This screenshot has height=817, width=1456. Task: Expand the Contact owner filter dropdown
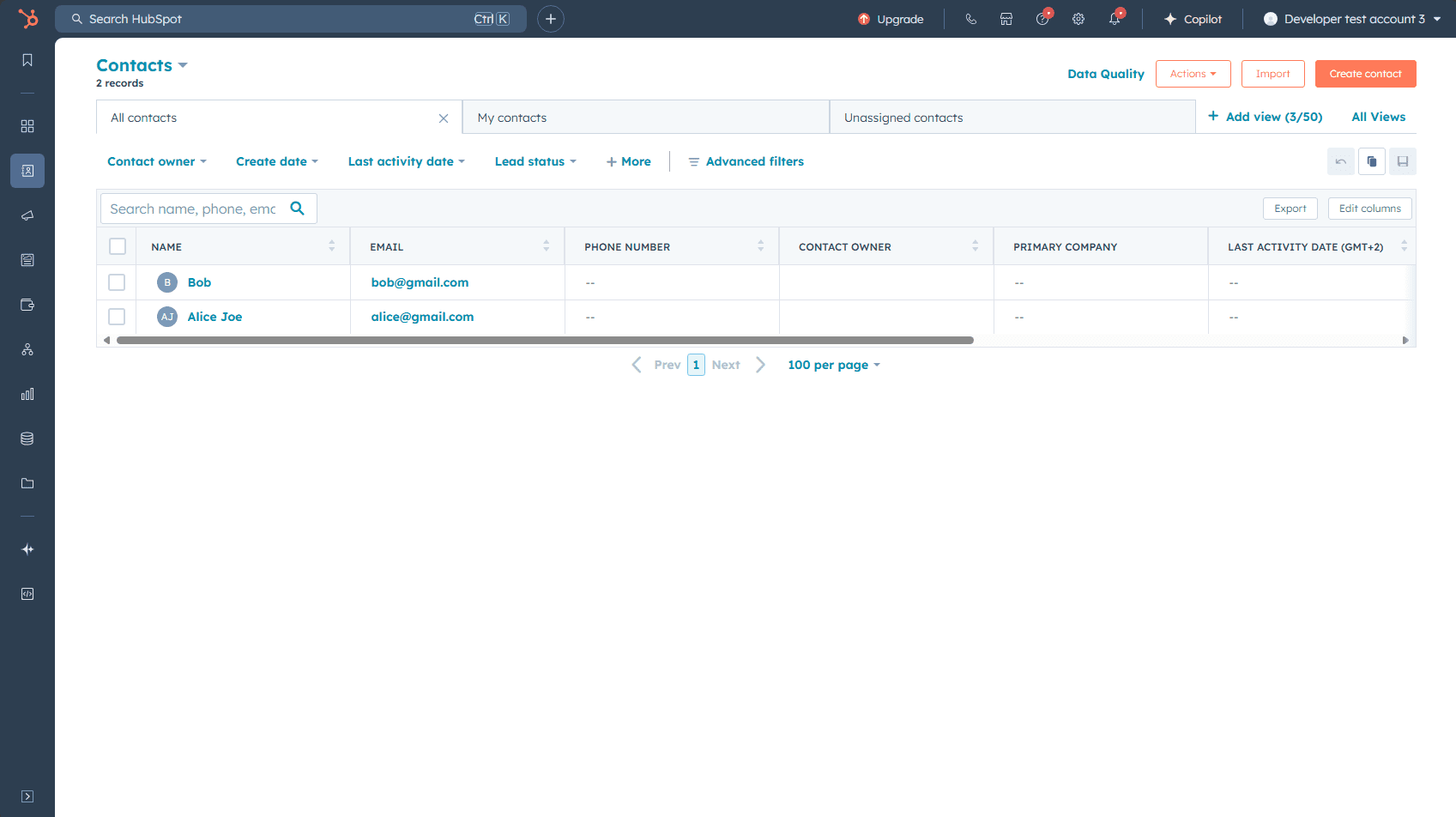pyautogui.click(x=156, y=161)
